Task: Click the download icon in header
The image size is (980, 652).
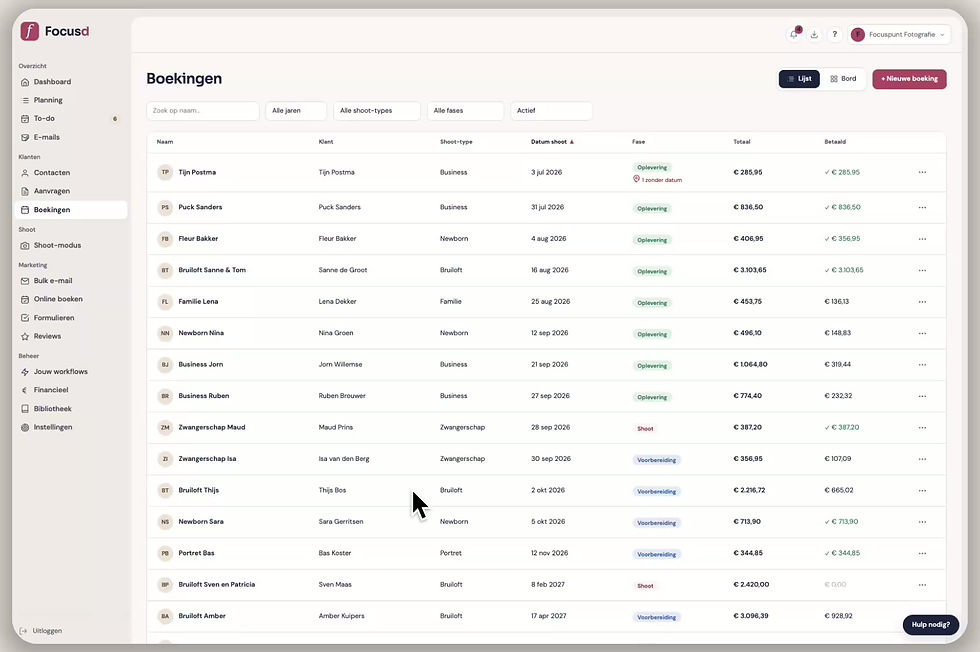Action: (814, 34)
